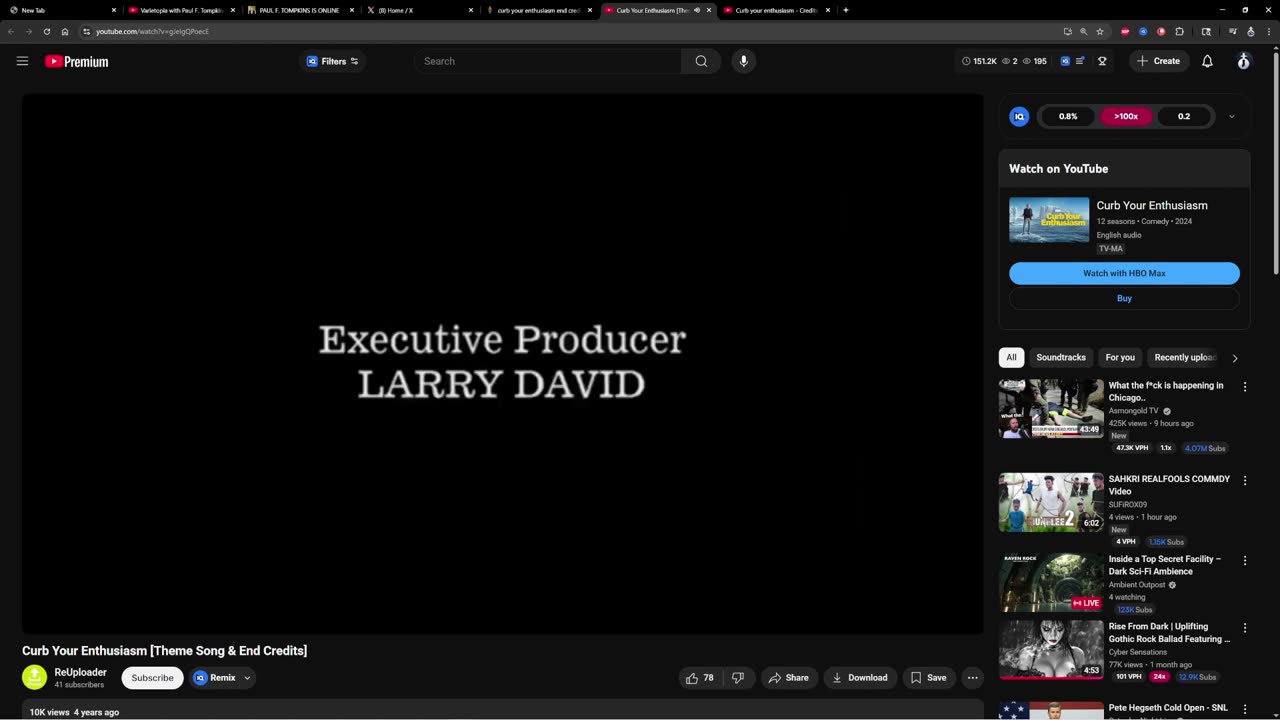Open the YouTube hamburger guide menu

click(22, 61)
